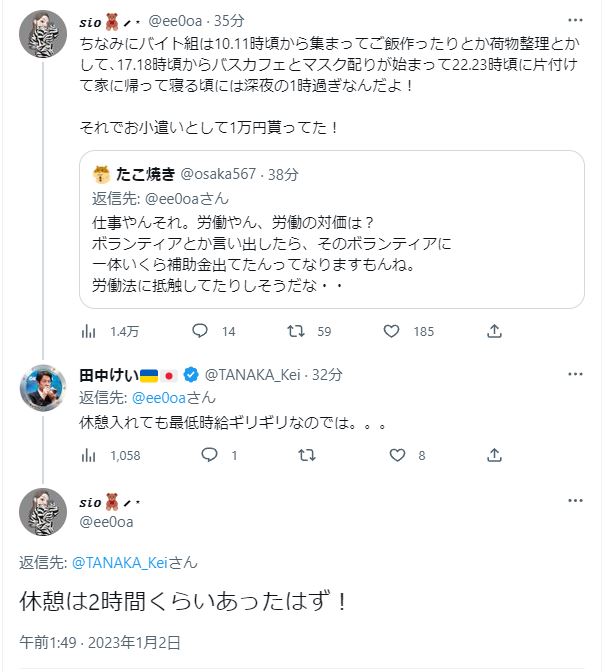
Task: View analytics of 田中けい's 1,058 views tweet
Action: point(88,455)
